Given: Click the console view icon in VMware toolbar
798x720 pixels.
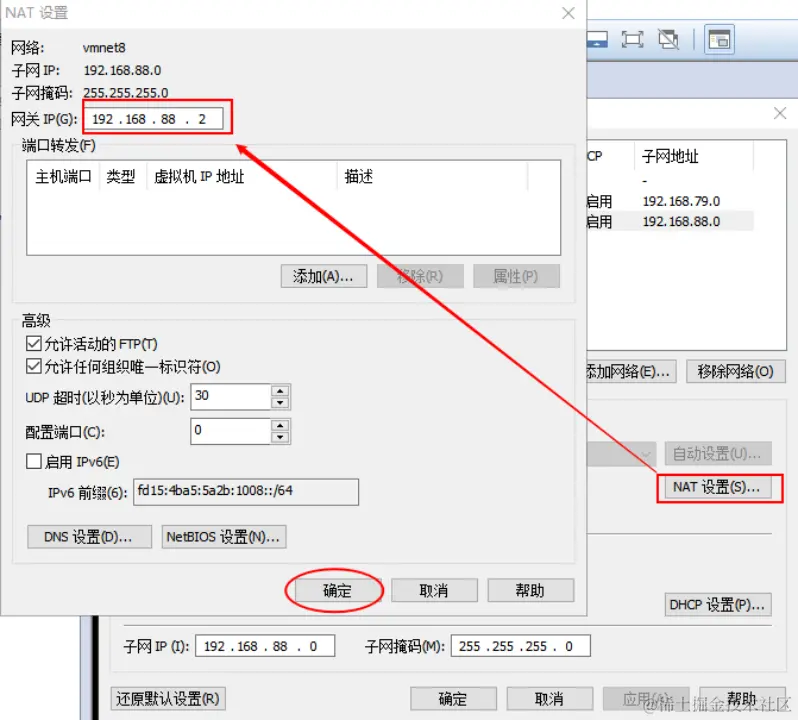Looking at the screenshot, I should click(x=597, y=39).
